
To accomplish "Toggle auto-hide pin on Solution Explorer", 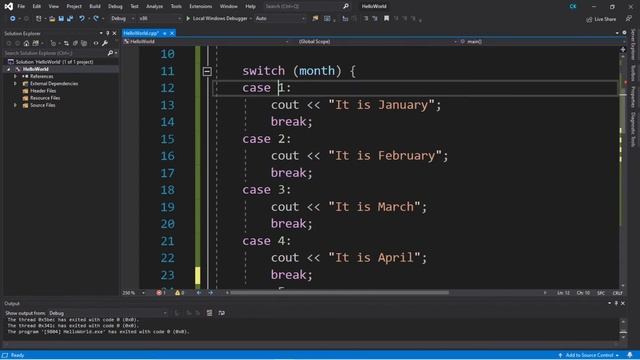I will tap(108, 33).
